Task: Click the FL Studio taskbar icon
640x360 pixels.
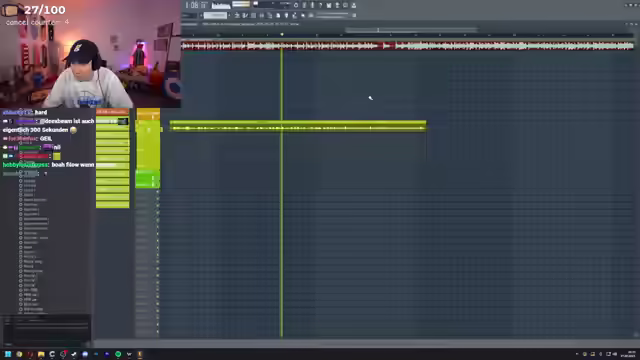Action: point(140,354)
